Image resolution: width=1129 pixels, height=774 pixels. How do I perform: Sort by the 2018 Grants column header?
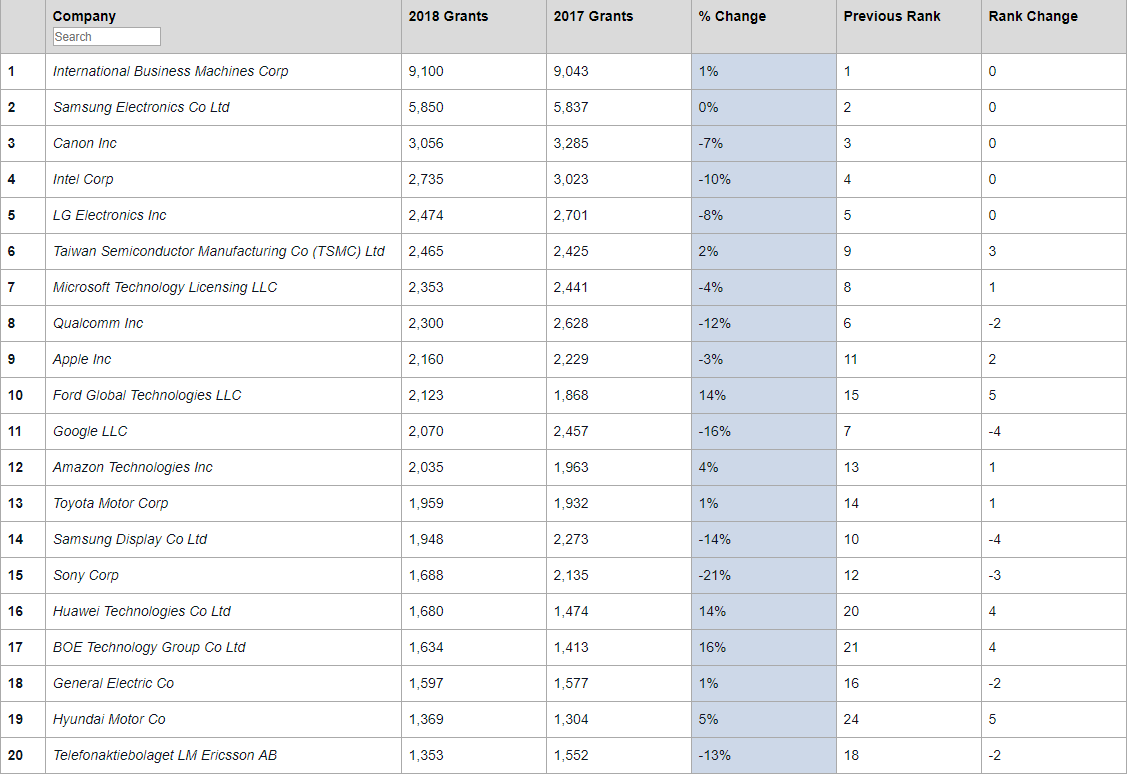tap(448, 16)
